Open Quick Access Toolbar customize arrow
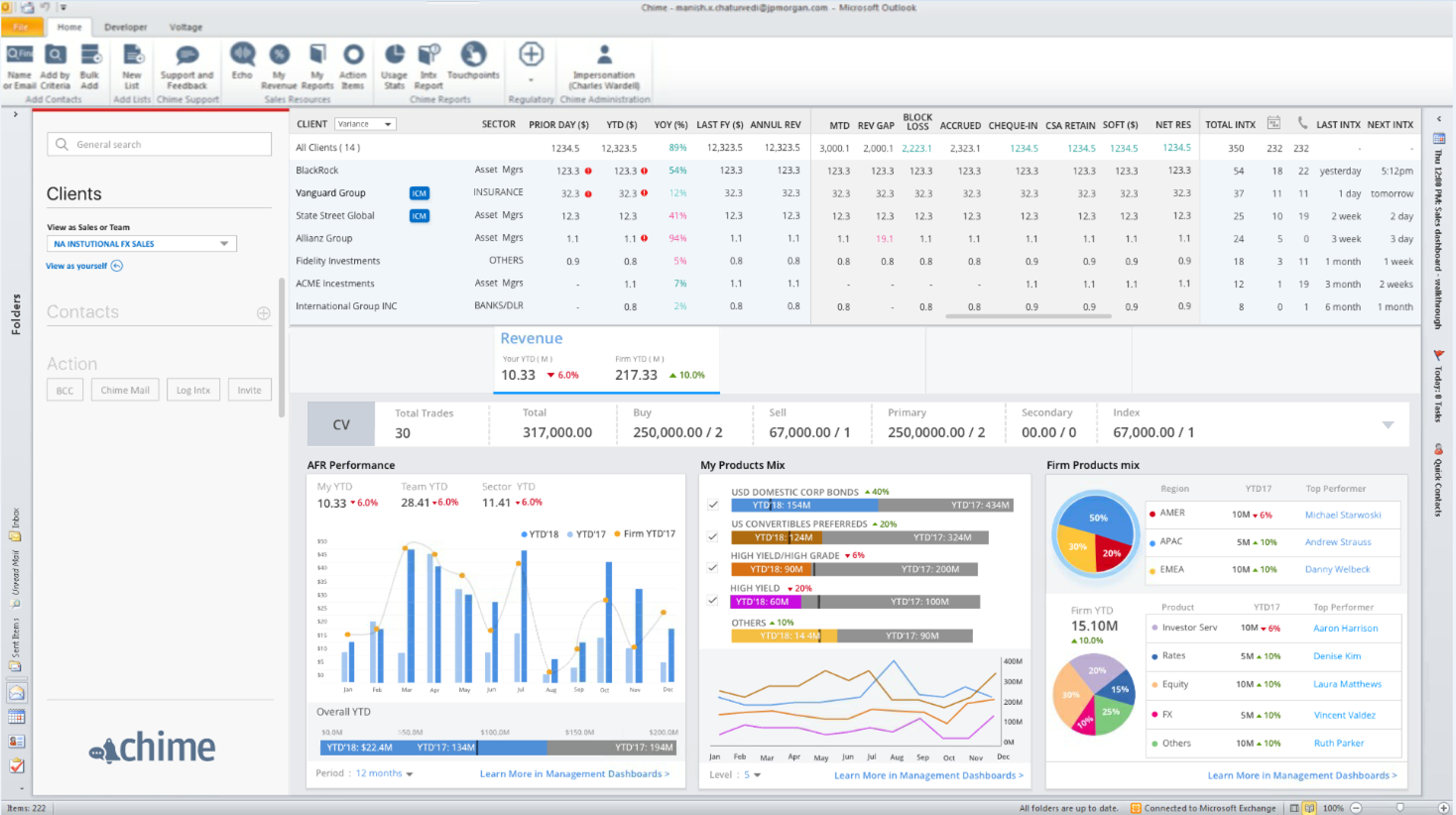The height and width of the screenshot is (815, 1456). point(61,8)
